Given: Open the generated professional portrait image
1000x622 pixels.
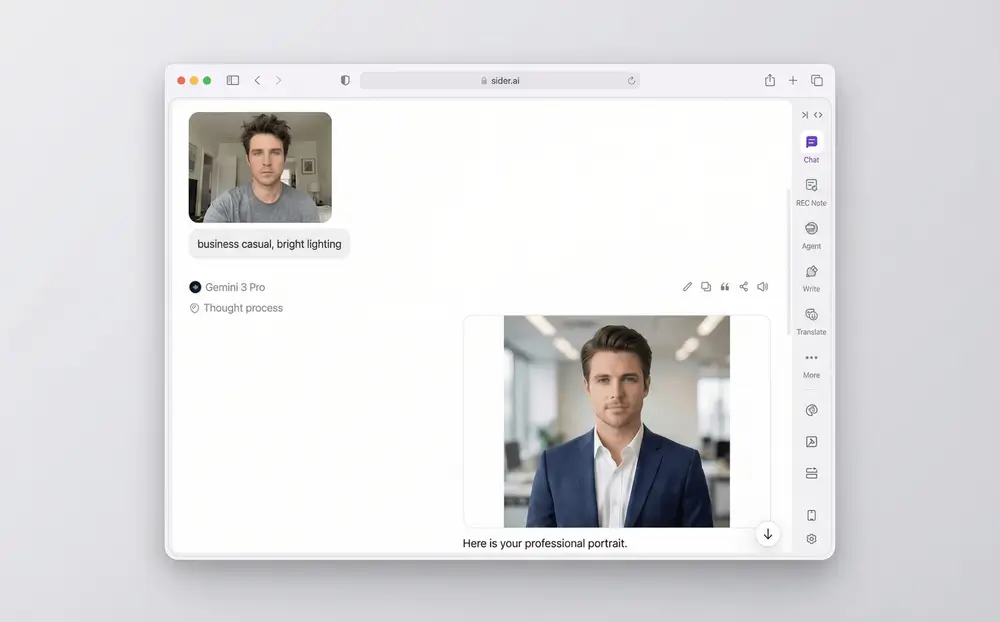Looking at the screenshot, I should point(617,421).
